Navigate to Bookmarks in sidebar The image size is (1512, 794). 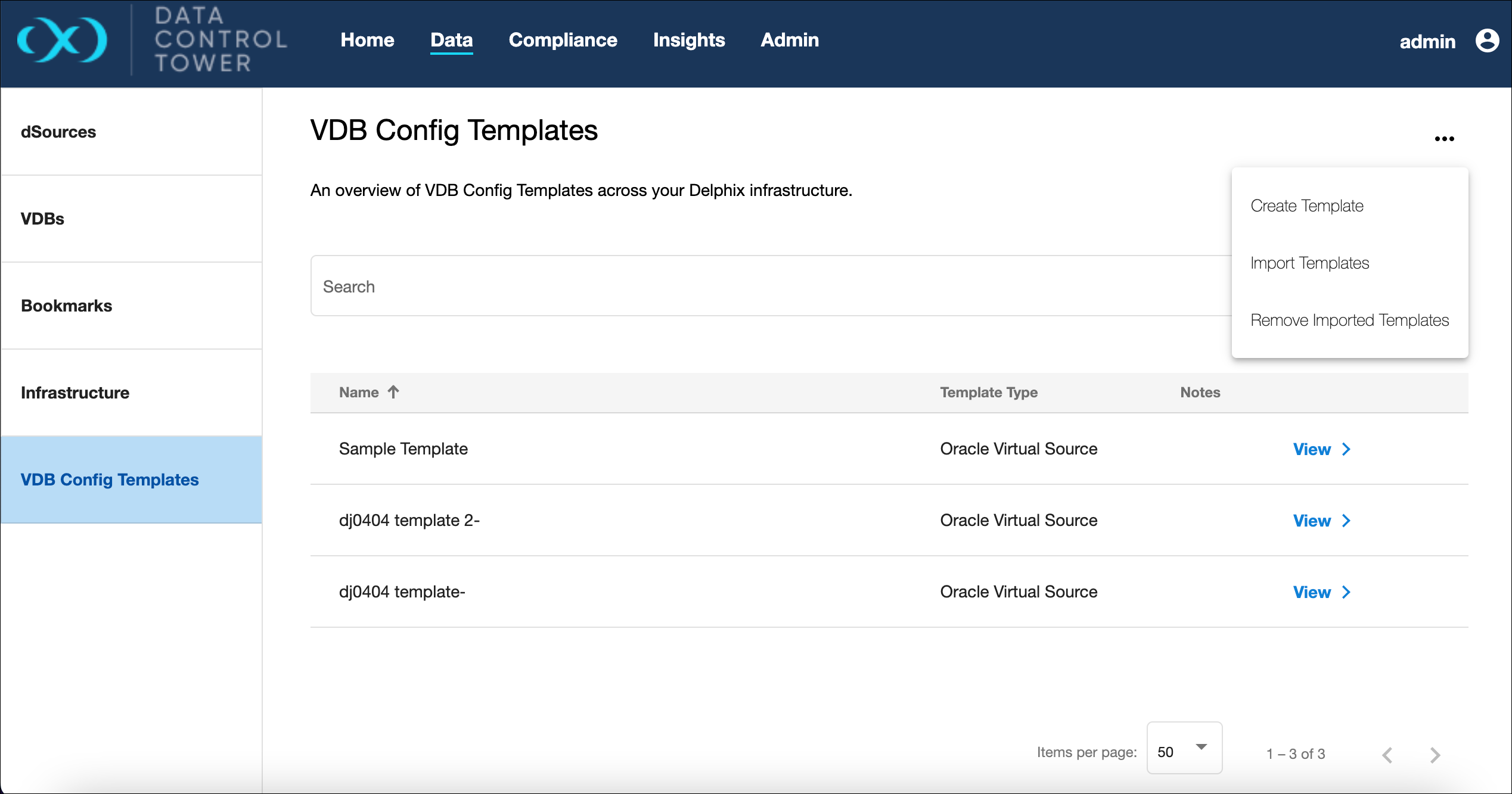66,306
